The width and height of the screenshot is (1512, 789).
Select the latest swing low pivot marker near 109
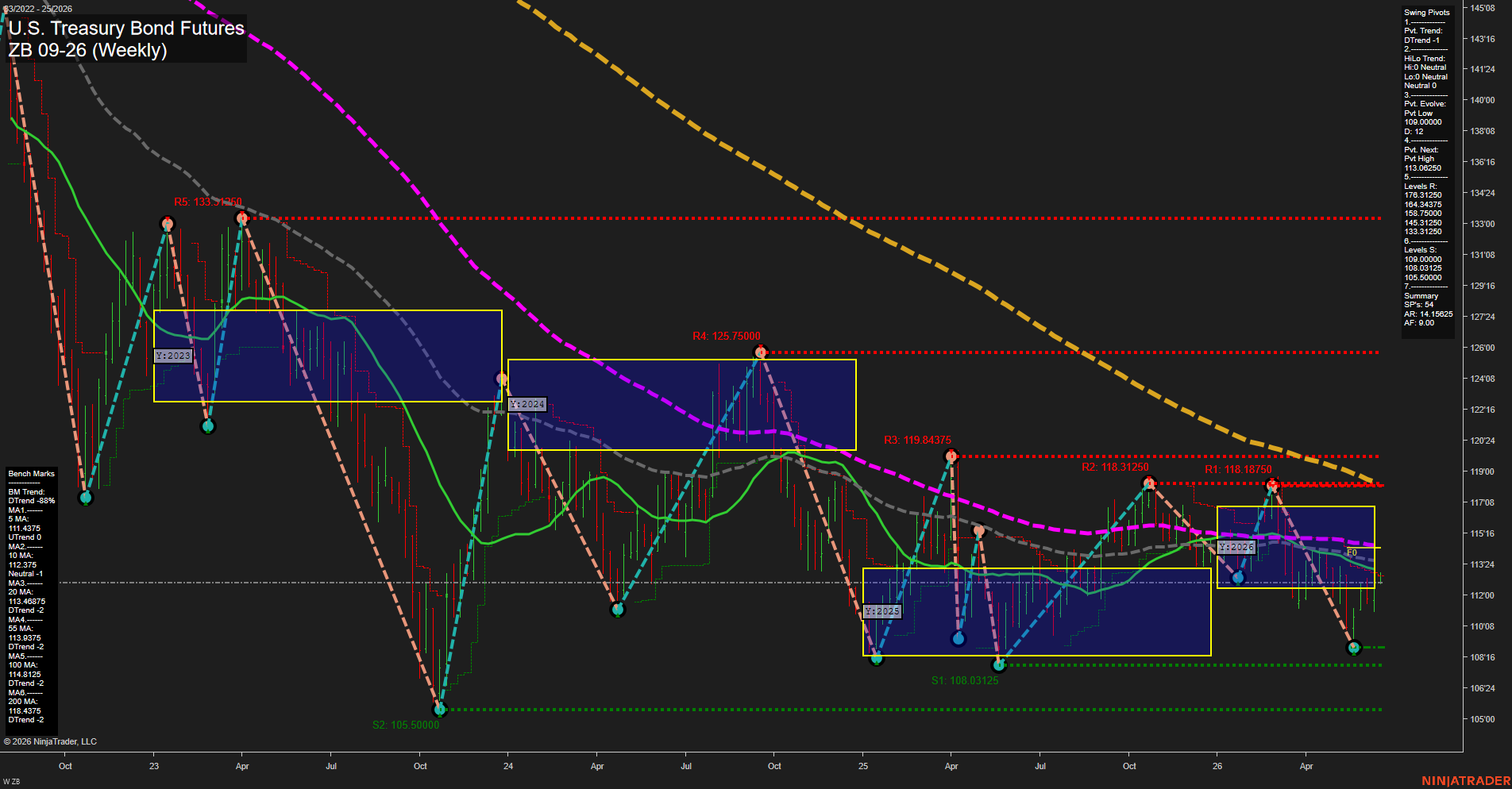click(1355, 648)
